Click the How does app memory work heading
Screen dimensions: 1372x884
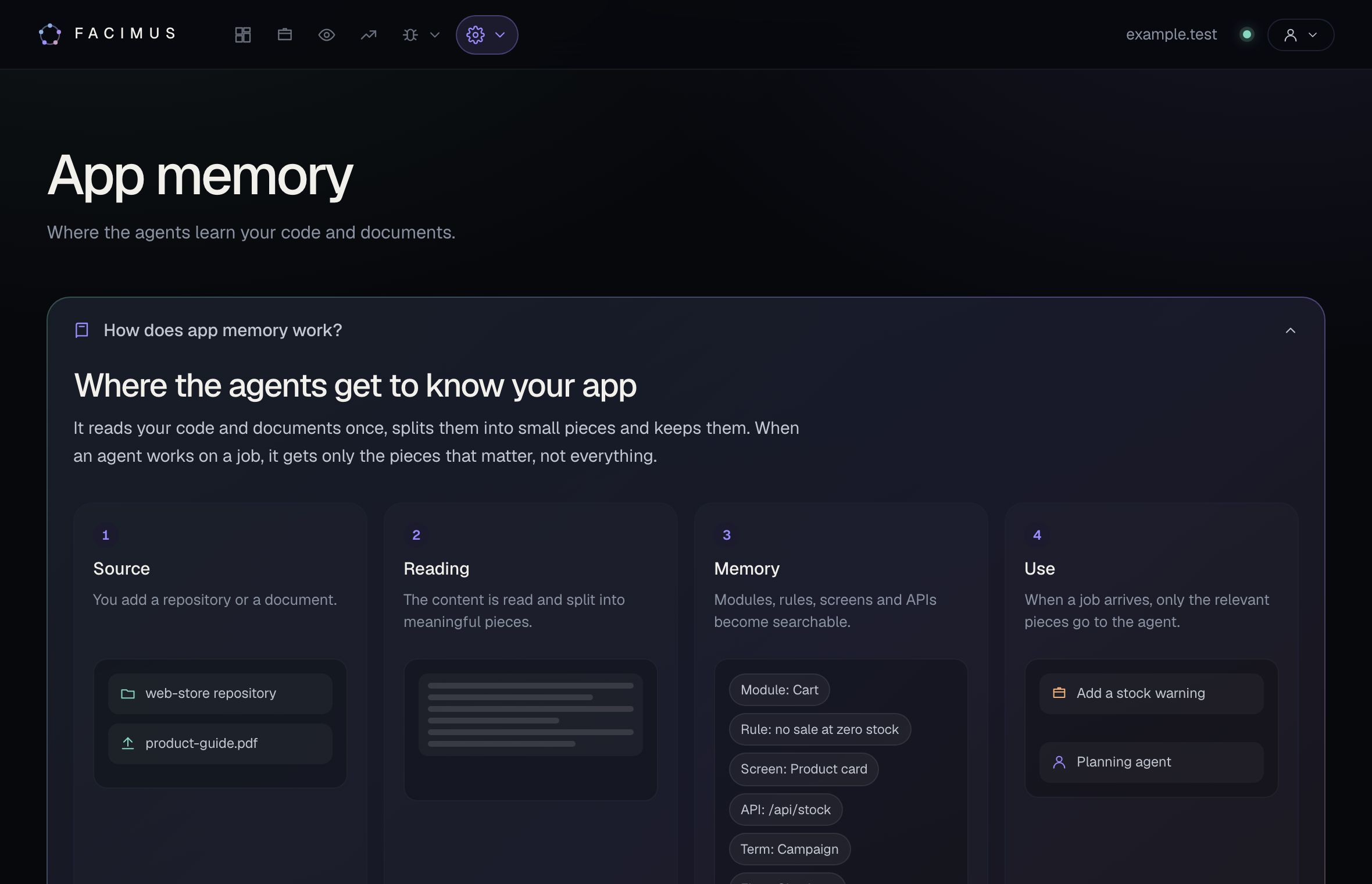click(x=223, y=330)
